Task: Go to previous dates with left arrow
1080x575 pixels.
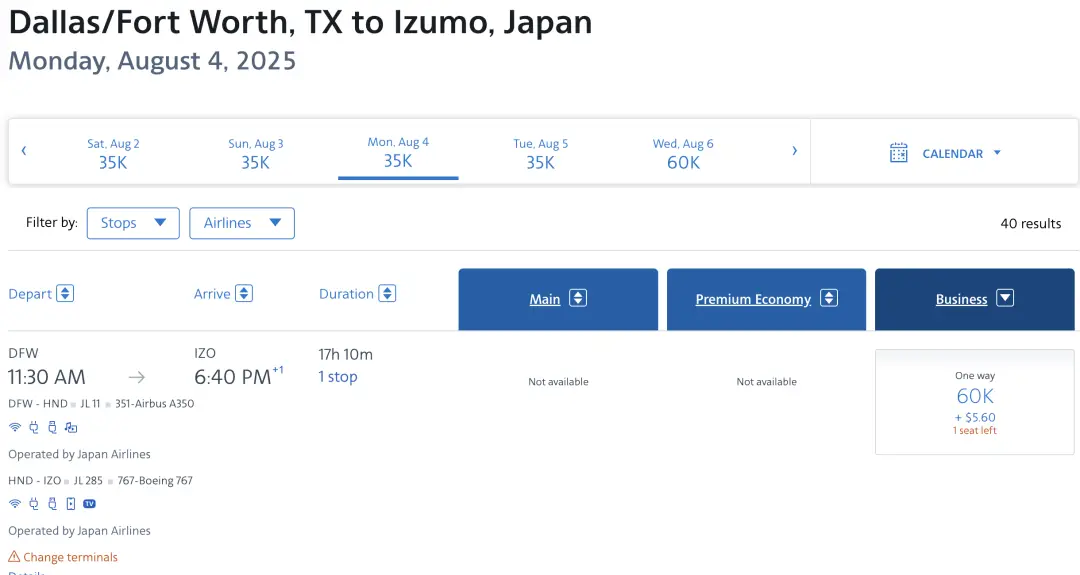Action: [24, 151]
